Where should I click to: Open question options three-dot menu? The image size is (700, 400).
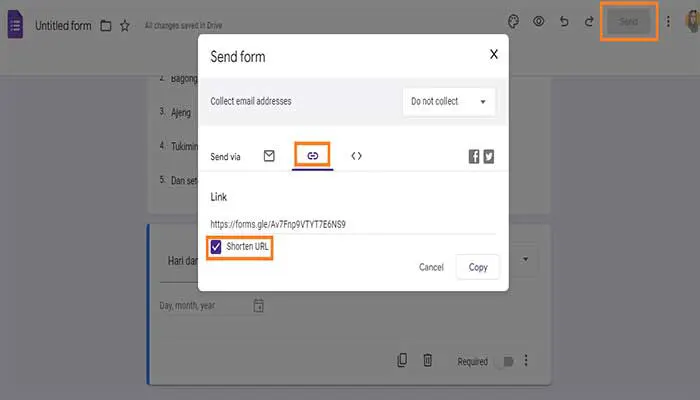[x=526, y=361]
